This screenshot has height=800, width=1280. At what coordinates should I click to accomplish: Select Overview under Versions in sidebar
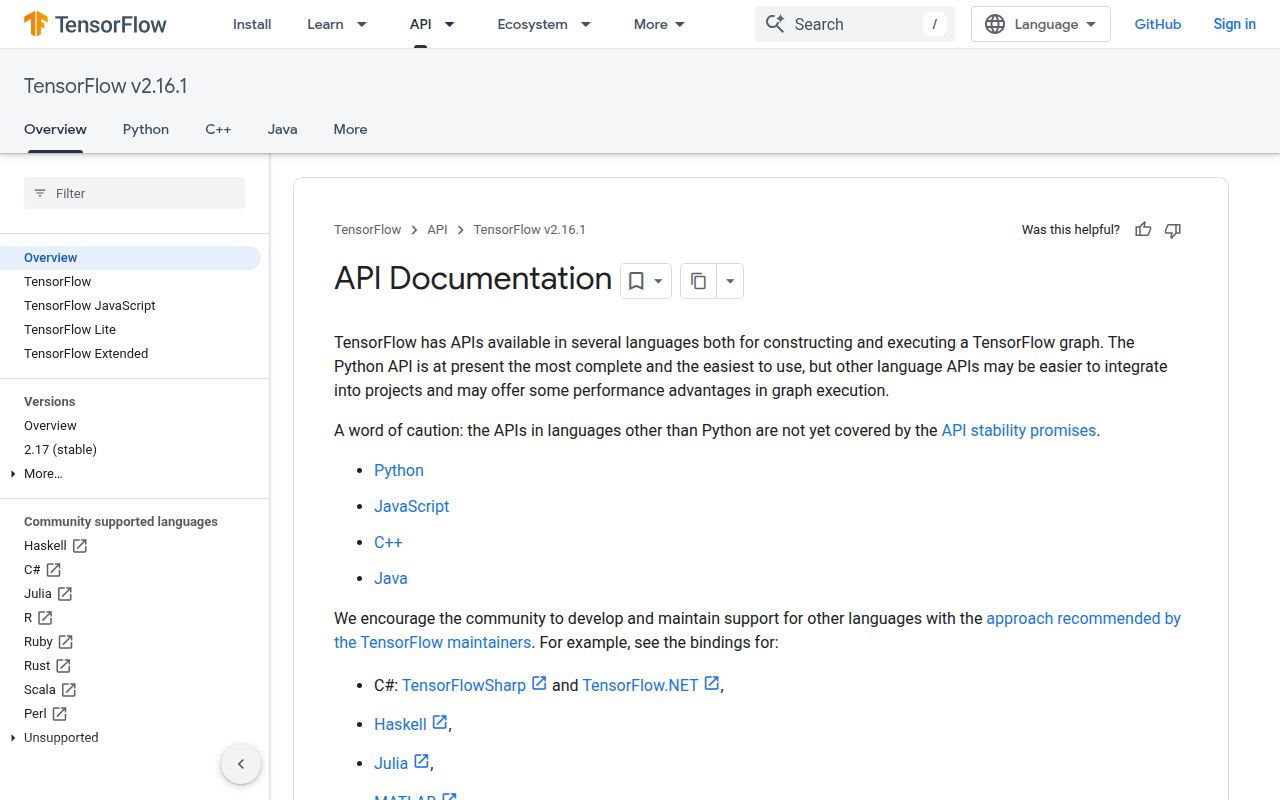tap(50, 426)
